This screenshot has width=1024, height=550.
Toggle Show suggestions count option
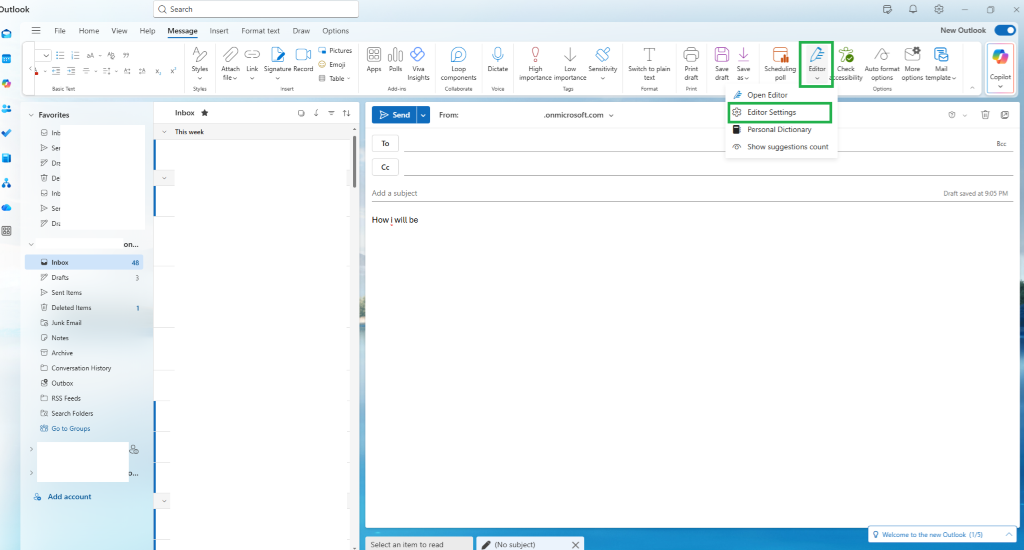pyautogui.click(x=781, y=147)
